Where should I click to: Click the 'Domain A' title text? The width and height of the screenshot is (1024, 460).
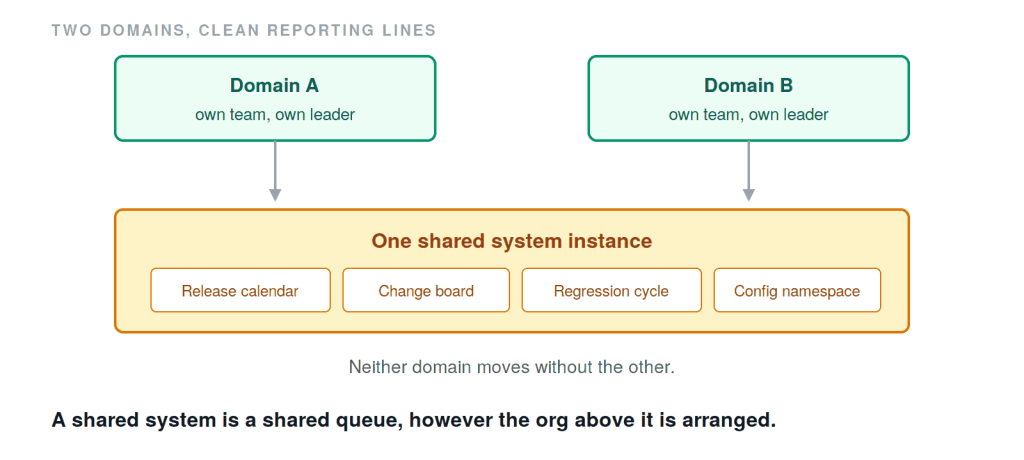(x=275, y=86)
